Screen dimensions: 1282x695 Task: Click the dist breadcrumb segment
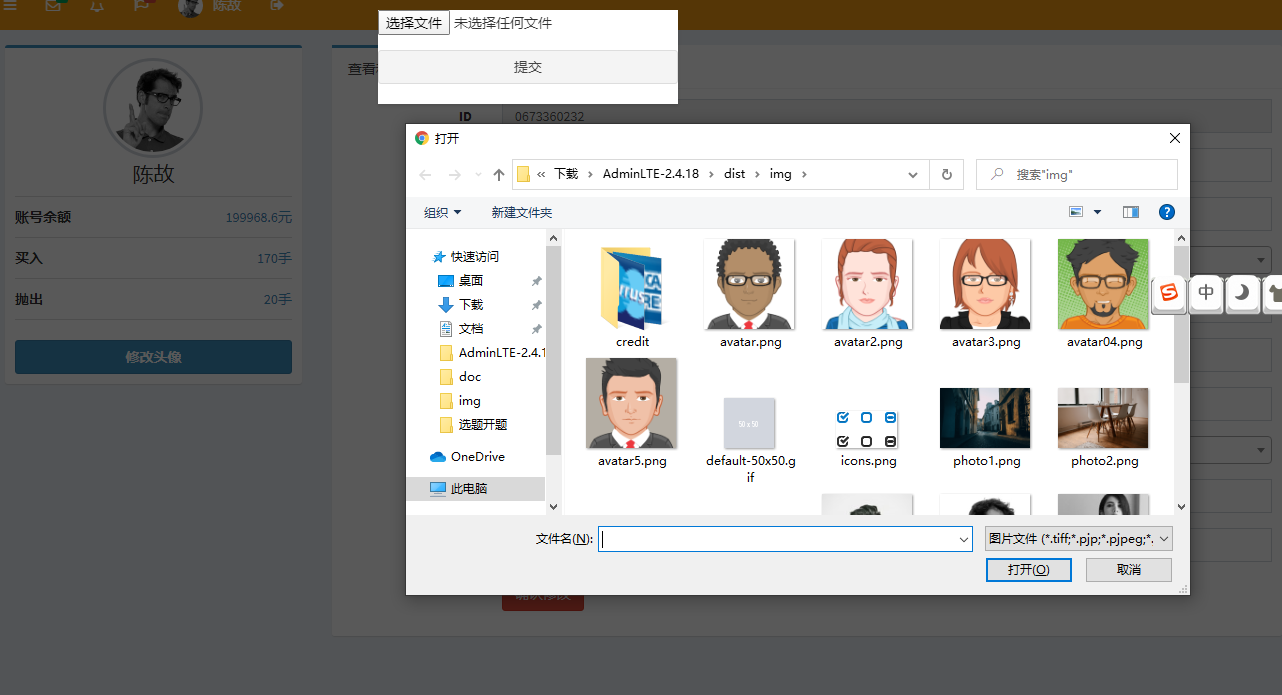(735, 174)
